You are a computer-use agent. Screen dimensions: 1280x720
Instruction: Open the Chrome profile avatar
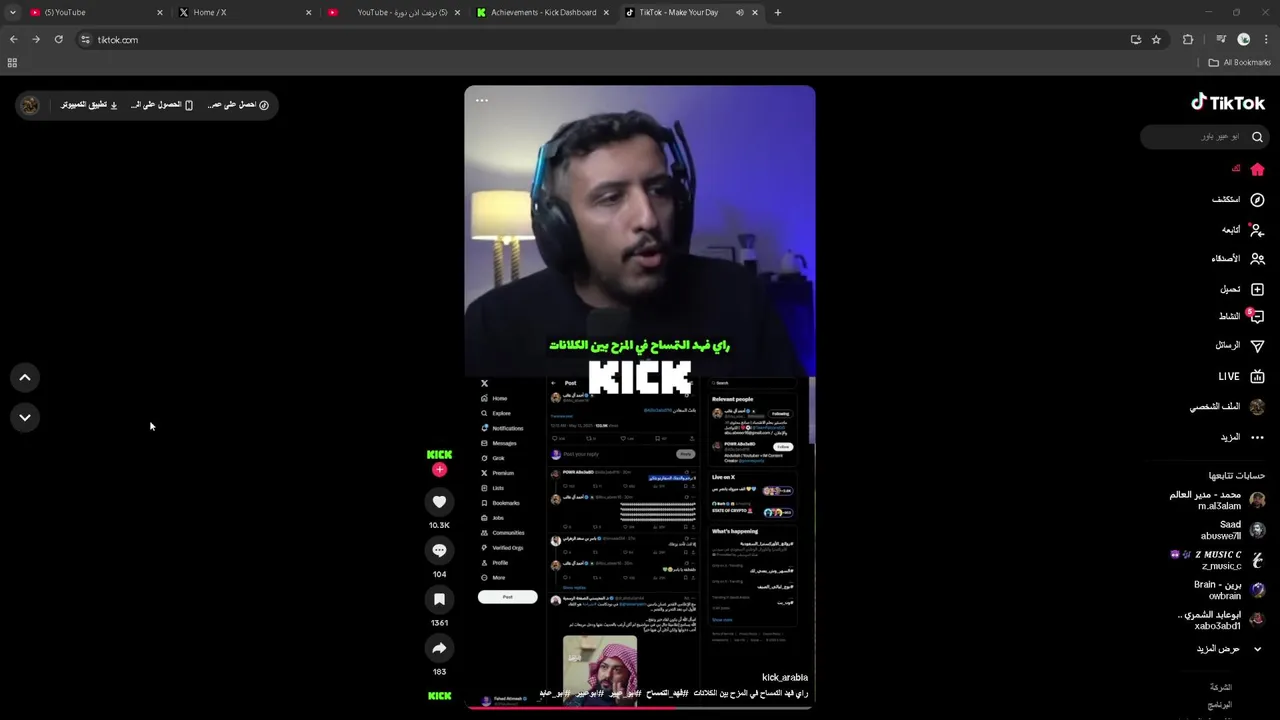(x=1243, y=39)
